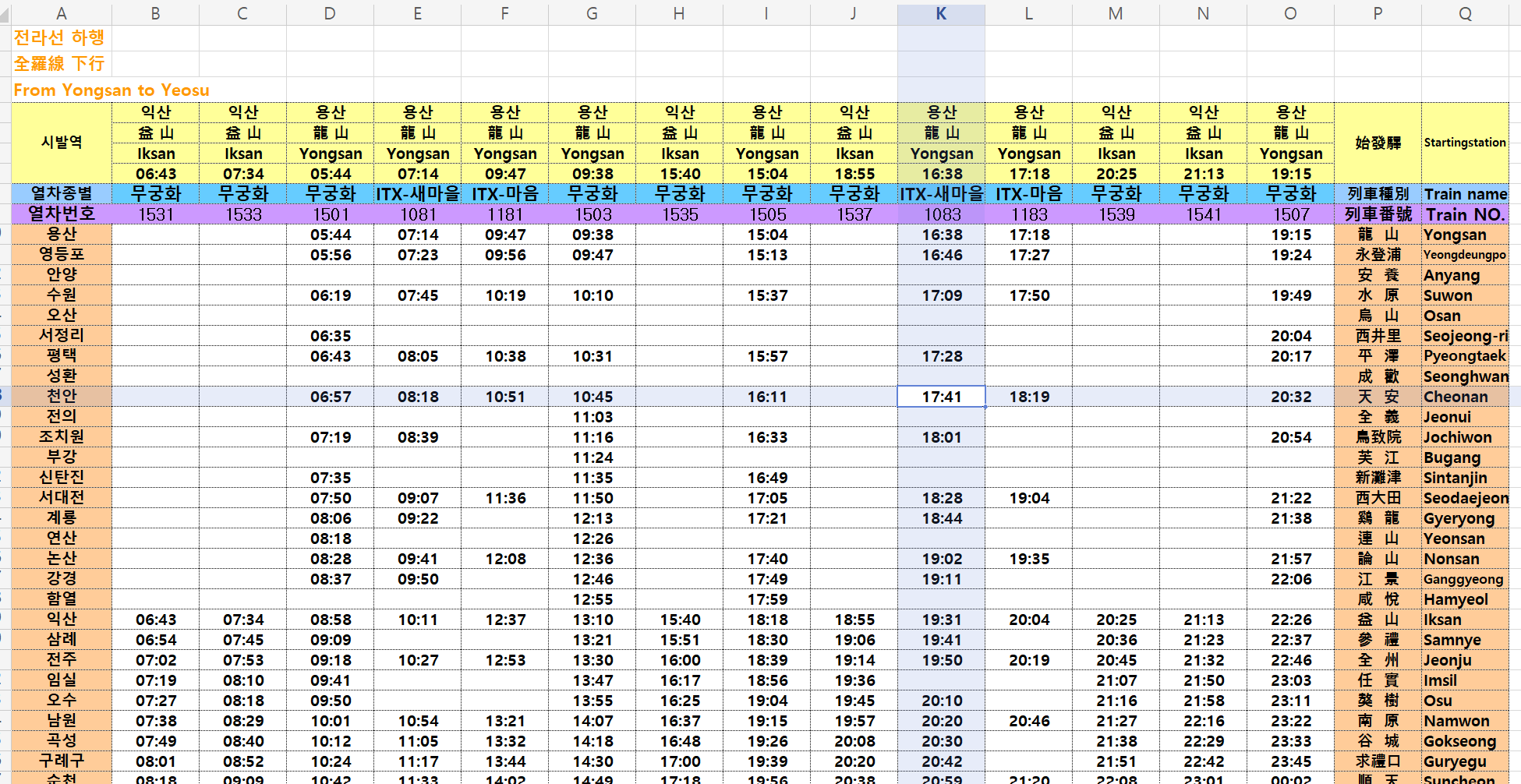Click the 20:04 cell in Iksan row

(1029, 620)
